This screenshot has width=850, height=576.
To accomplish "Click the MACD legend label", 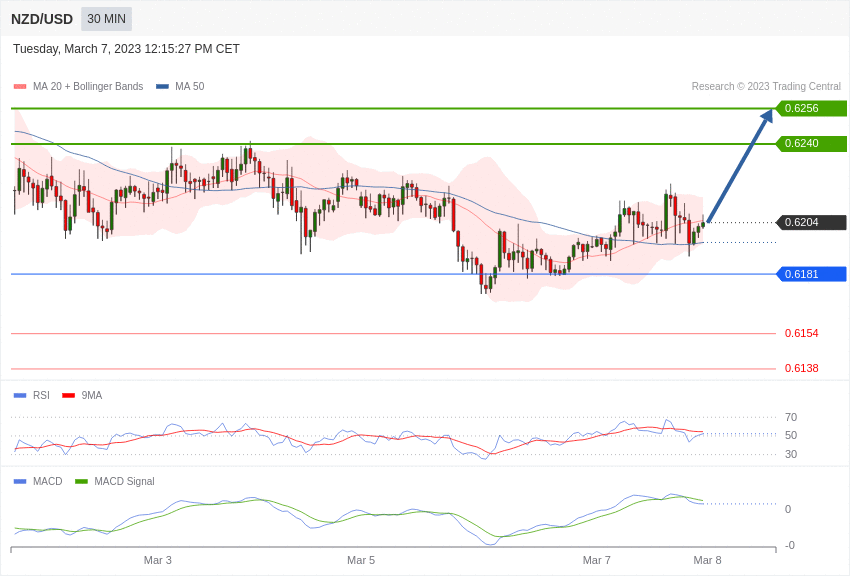I will [48, 481].
